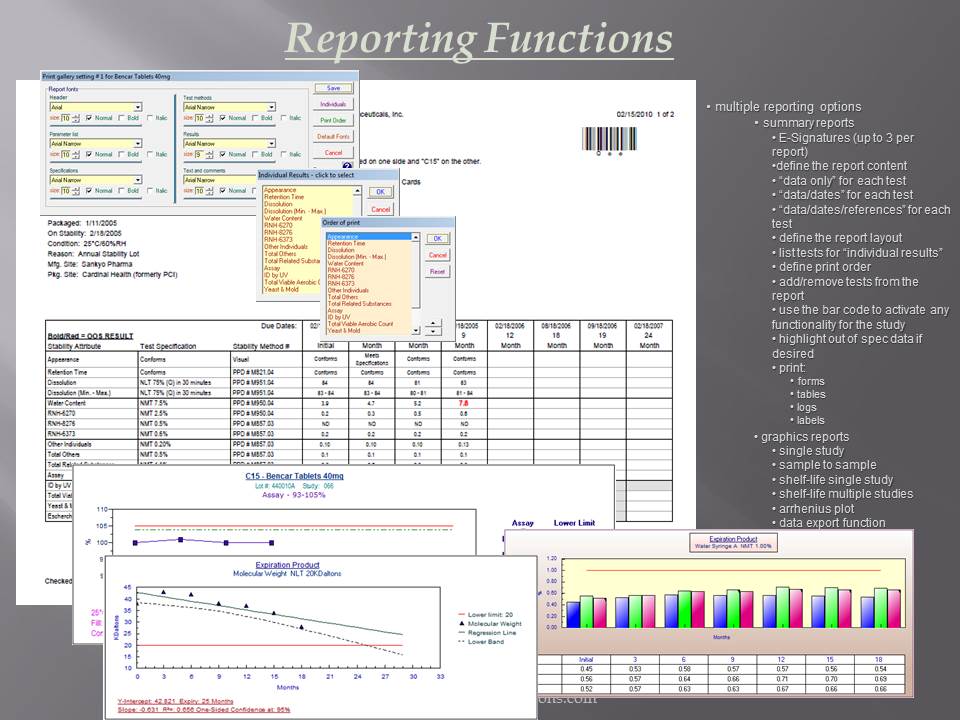Click the Individuals button
Screen dimensions: 960x720
332,103
